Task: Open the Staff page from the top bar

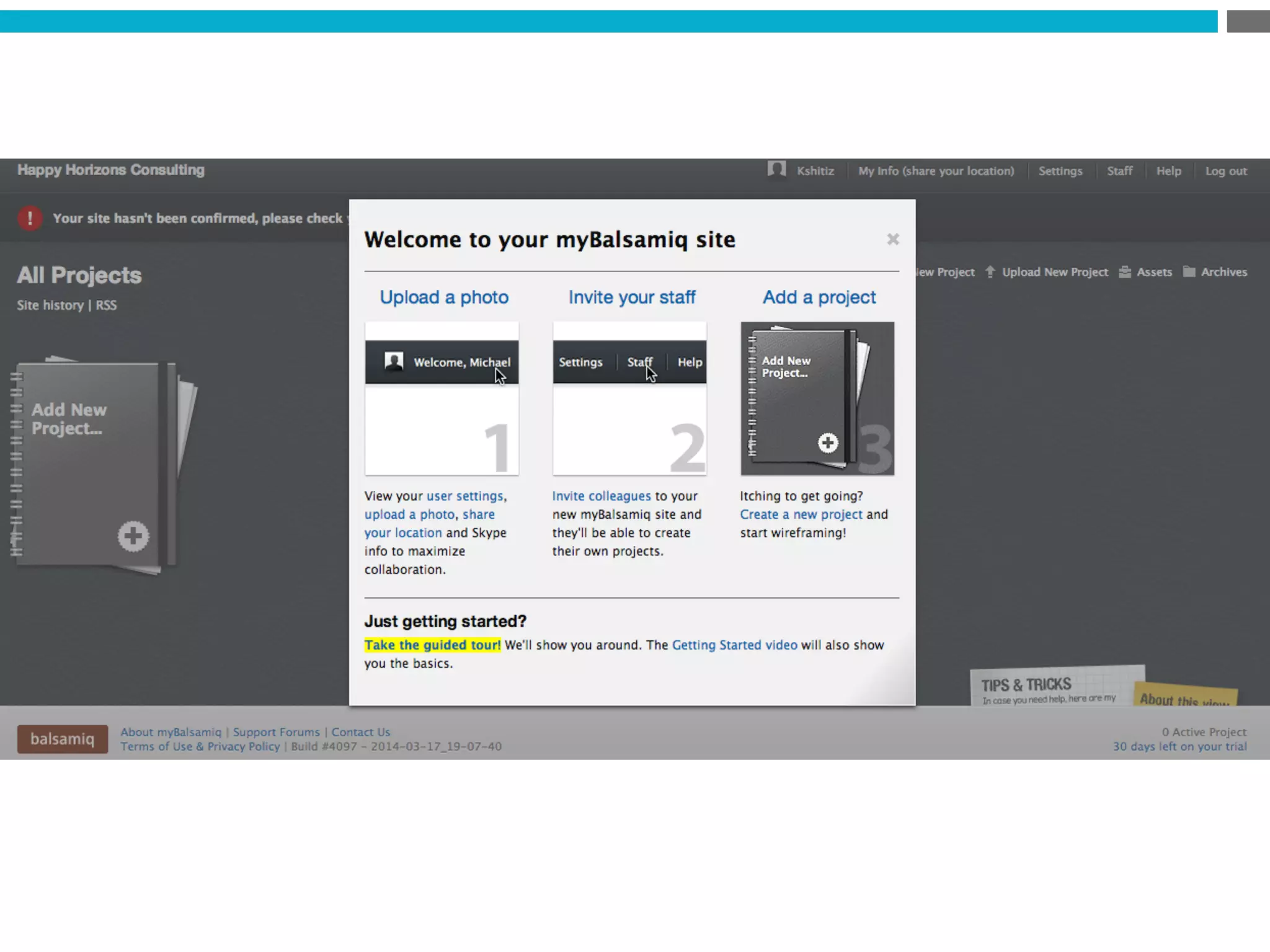Action: 1119,171
